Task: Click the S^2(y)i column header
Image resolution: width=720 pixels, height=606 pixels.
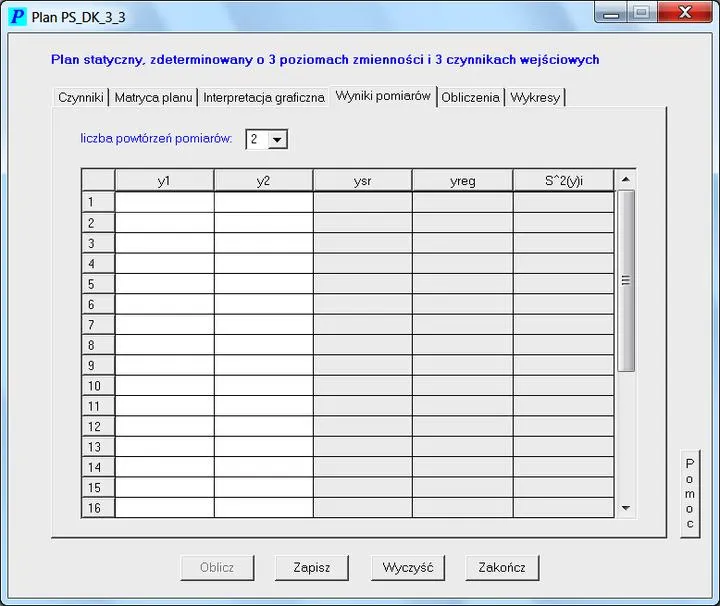Action: coord(563,181)
